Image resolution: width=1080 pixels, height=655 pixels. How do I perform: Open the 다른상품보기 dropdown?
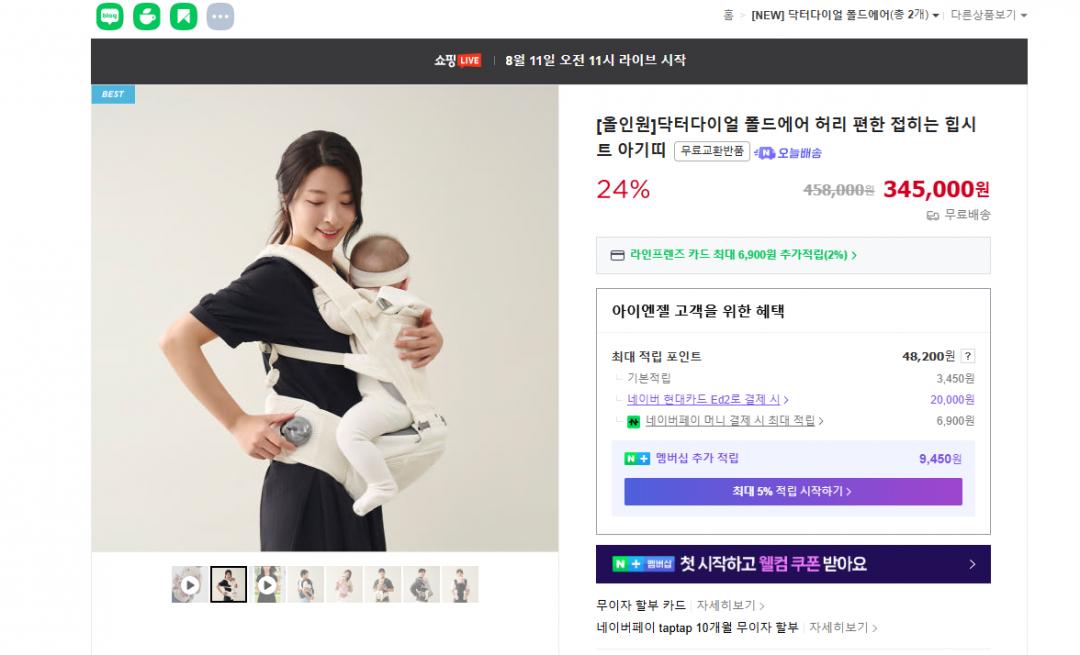(988, 15)
